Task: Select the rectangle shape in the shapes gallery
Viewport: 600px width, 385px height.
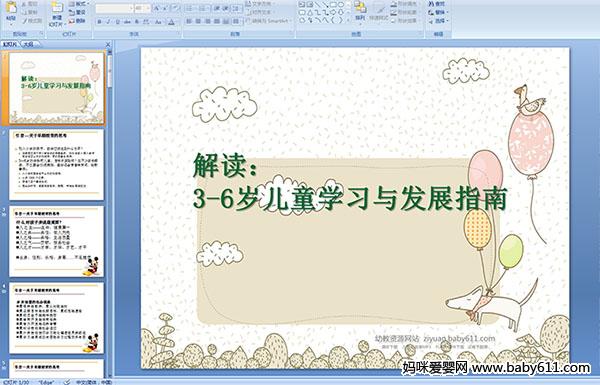Action: pos(333,5)
